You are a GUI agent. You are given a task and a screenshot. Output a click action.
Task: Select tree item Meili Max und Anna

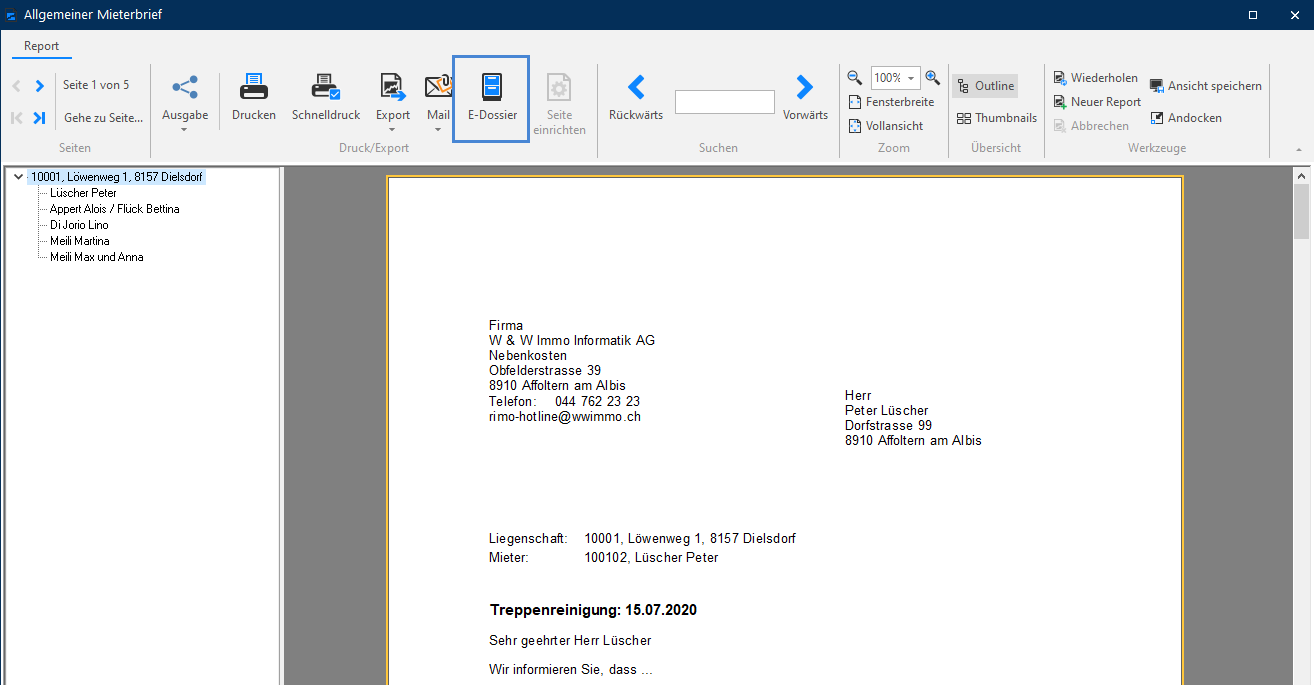coord(97,257)
